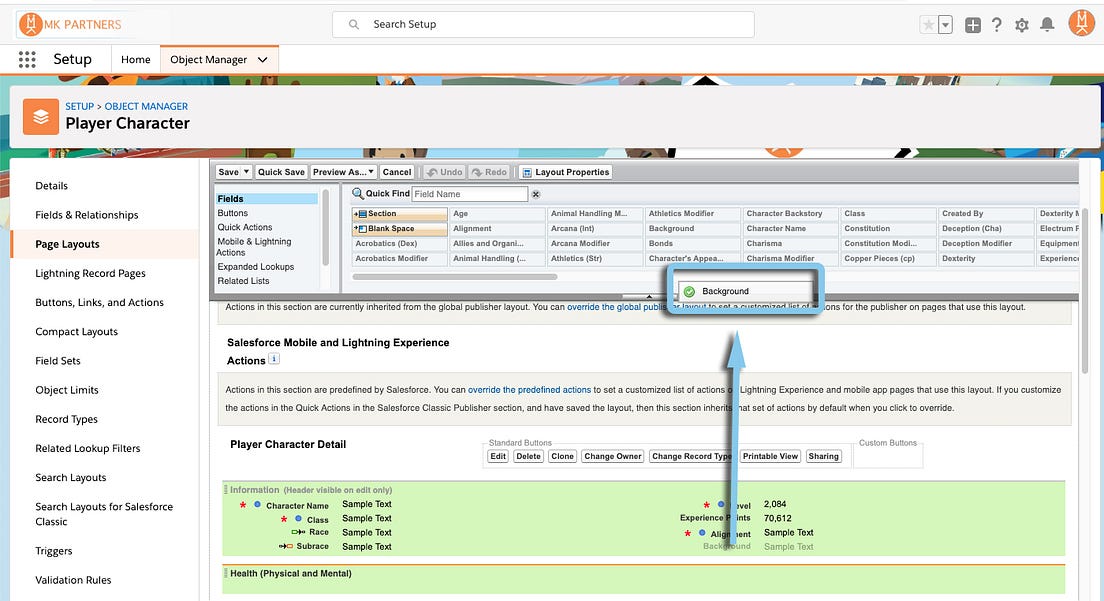Viewport: 1104px width, 601px height.
Task: Select the Section palette item
Action: 399,214
